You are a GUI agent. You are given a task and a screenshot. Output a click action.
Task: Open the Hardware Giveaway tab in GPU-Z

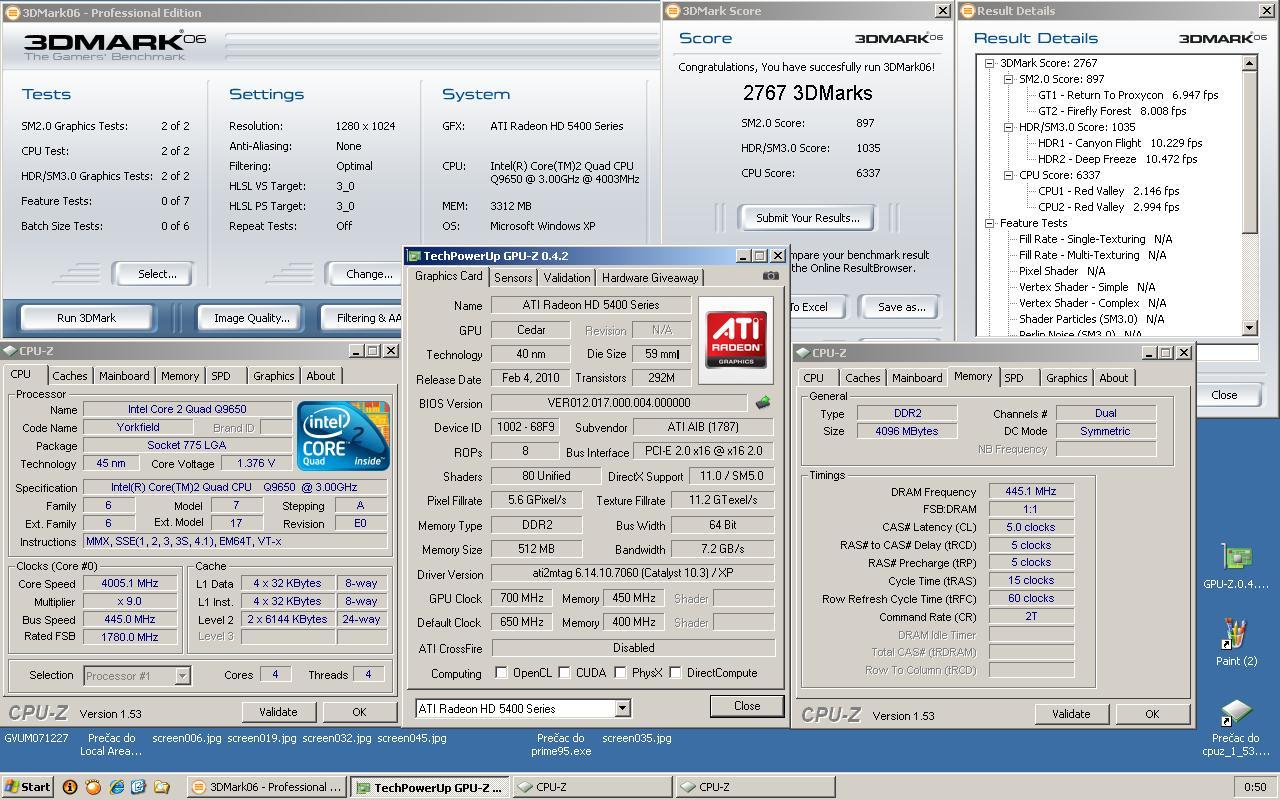(650, 278)
